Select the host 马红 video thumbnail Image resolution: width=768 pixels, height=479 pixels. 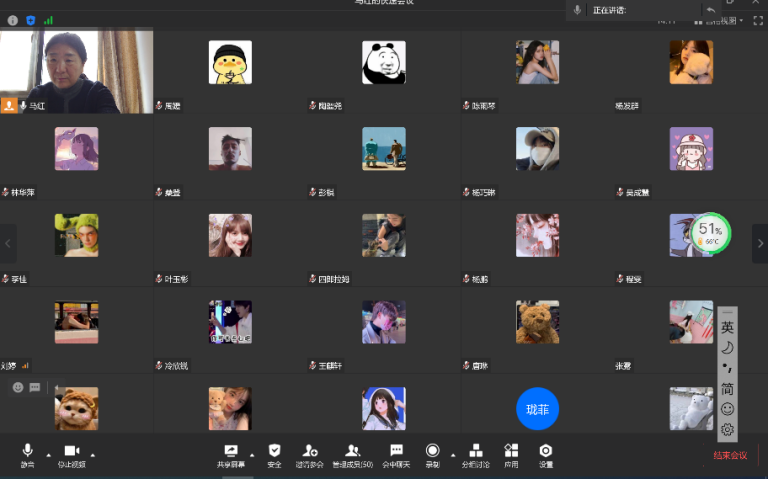pos(77,71)
